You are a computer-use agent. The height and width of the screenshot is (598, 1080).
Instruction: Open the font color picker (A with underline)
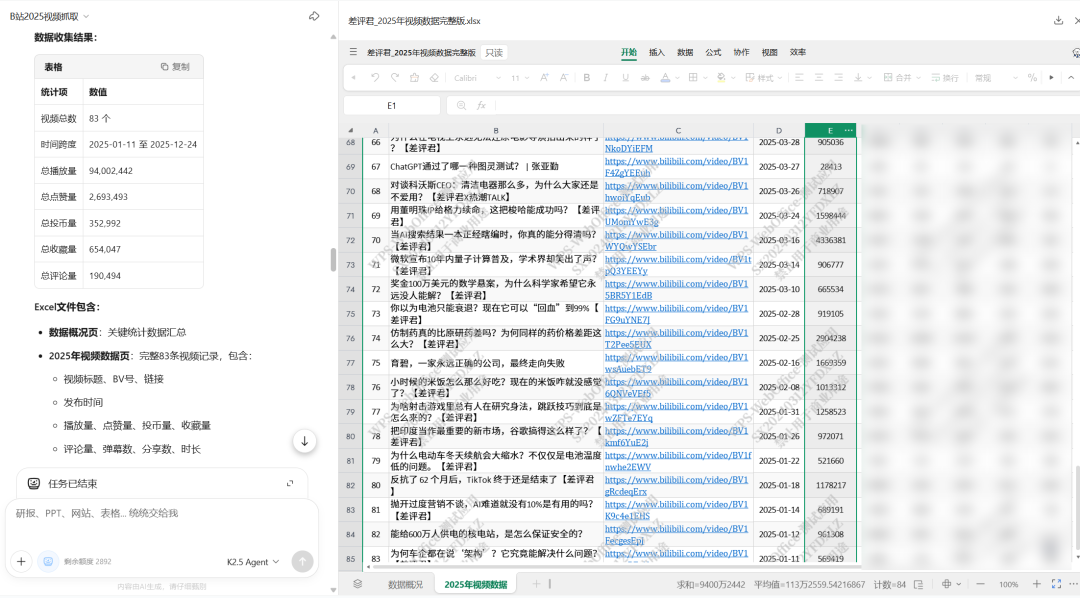point(665,78)
